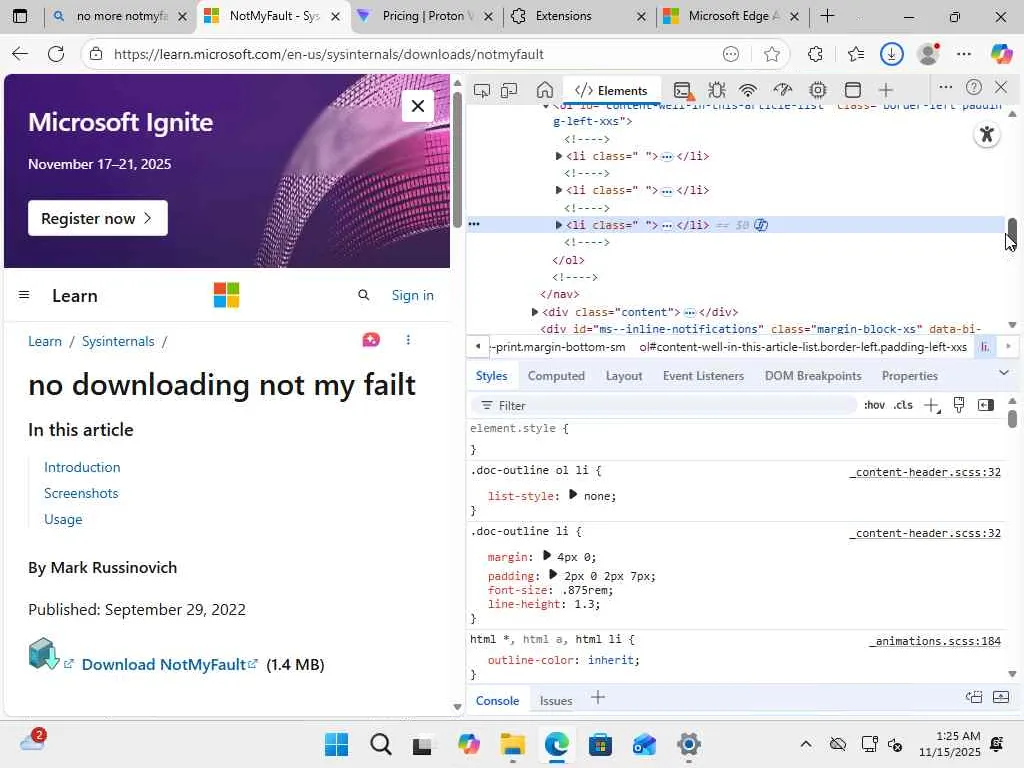1024x768 pixels.
Task: Select the inspect element picker tool
Action: coord(482,90)
